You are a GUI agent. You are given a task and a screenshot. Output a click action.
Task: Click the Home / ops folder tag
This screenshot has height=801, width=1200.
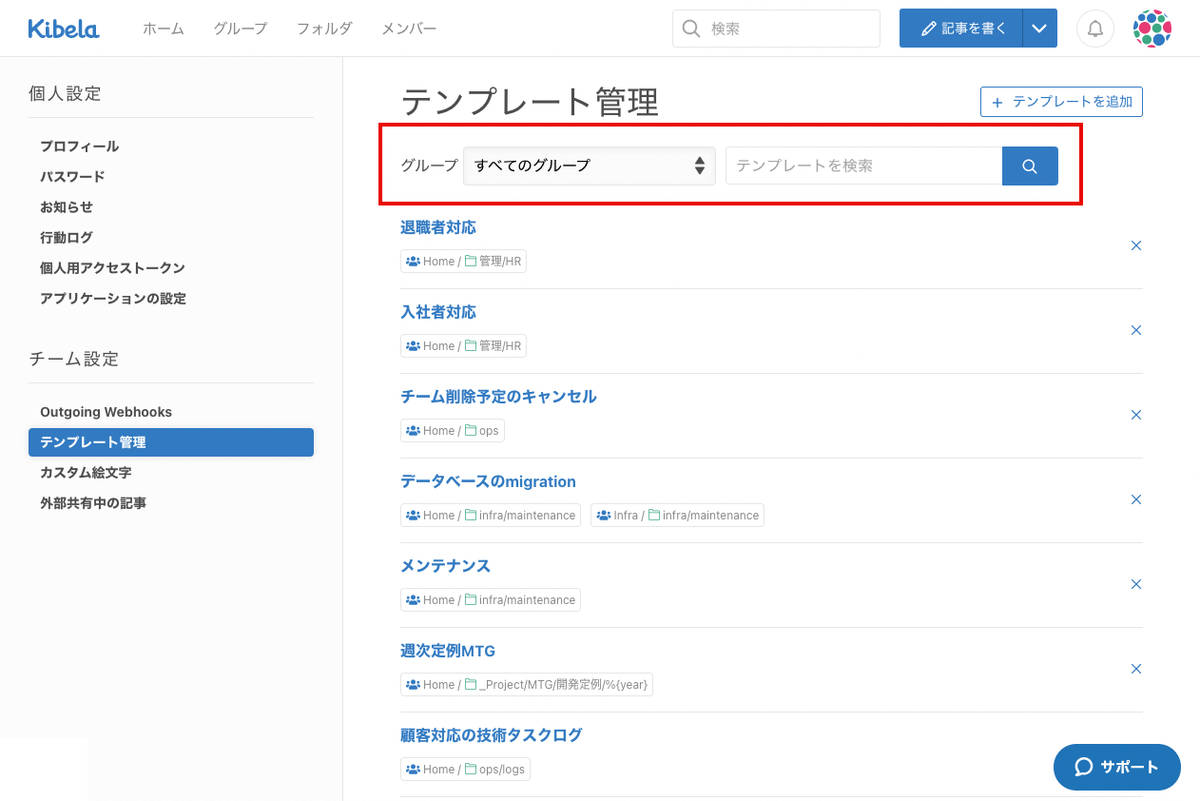(x=452, y=431)
